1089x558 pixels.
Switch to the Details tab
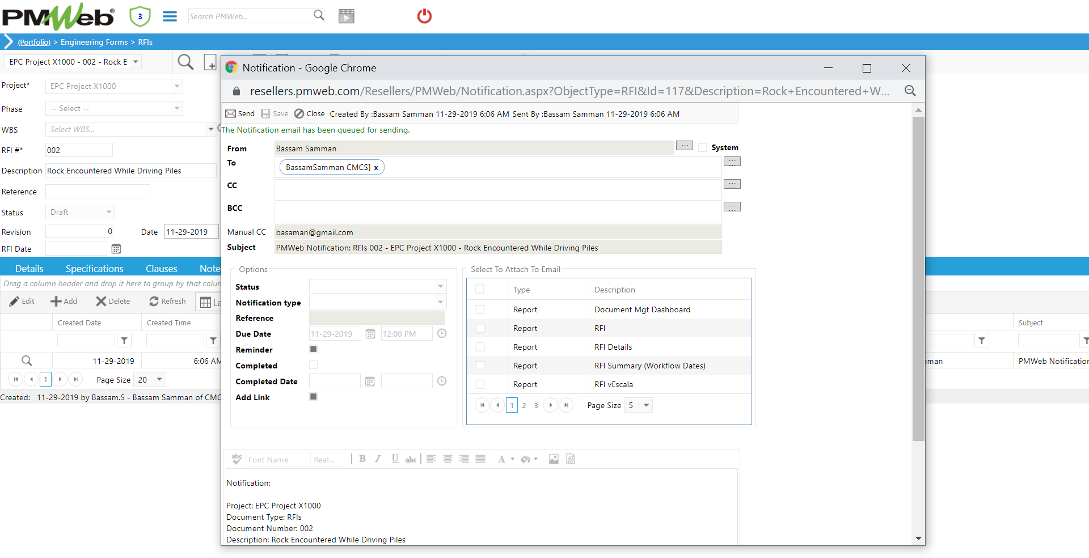click(x=29, y=268)
